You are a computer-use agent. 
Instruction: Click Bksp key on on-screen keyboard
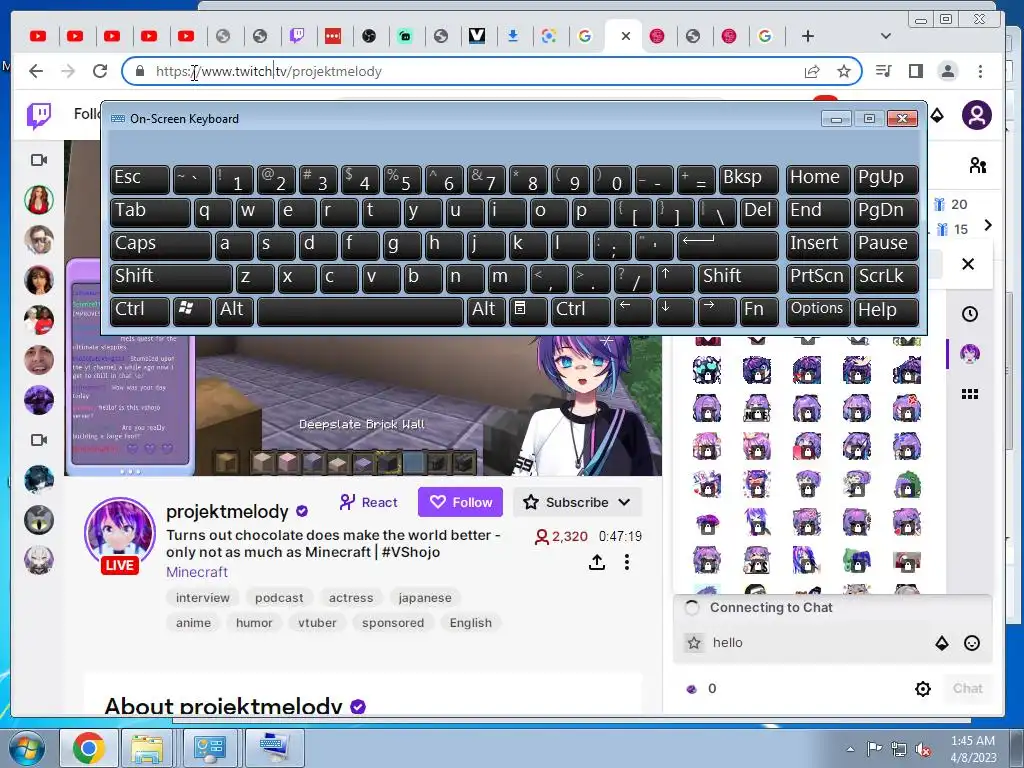click(x=748, y=178)
